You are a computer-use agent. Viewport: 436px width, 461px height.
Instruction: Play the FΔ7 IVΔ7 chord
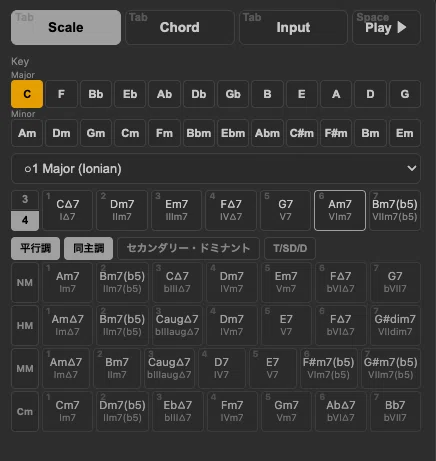coord(231,210)
